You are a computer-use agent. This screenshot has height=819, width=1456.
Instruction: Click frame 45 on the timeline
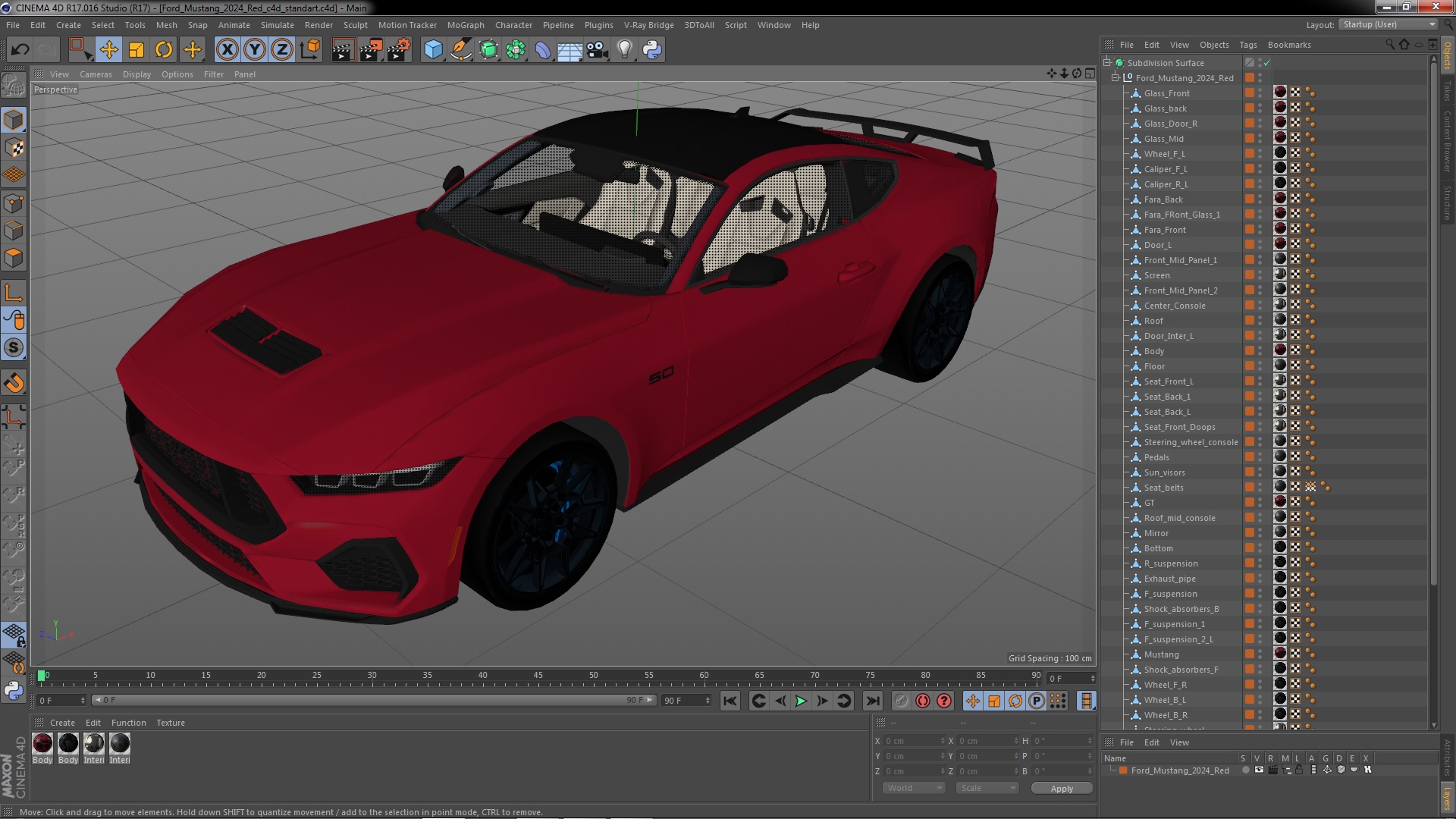538,677
